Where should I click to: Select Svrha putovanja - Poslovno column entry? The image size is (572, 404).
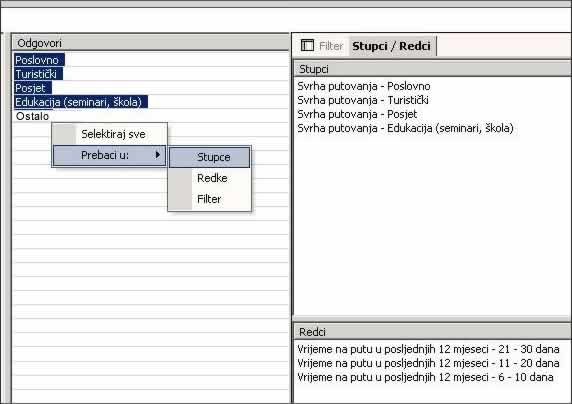point(364,86)
